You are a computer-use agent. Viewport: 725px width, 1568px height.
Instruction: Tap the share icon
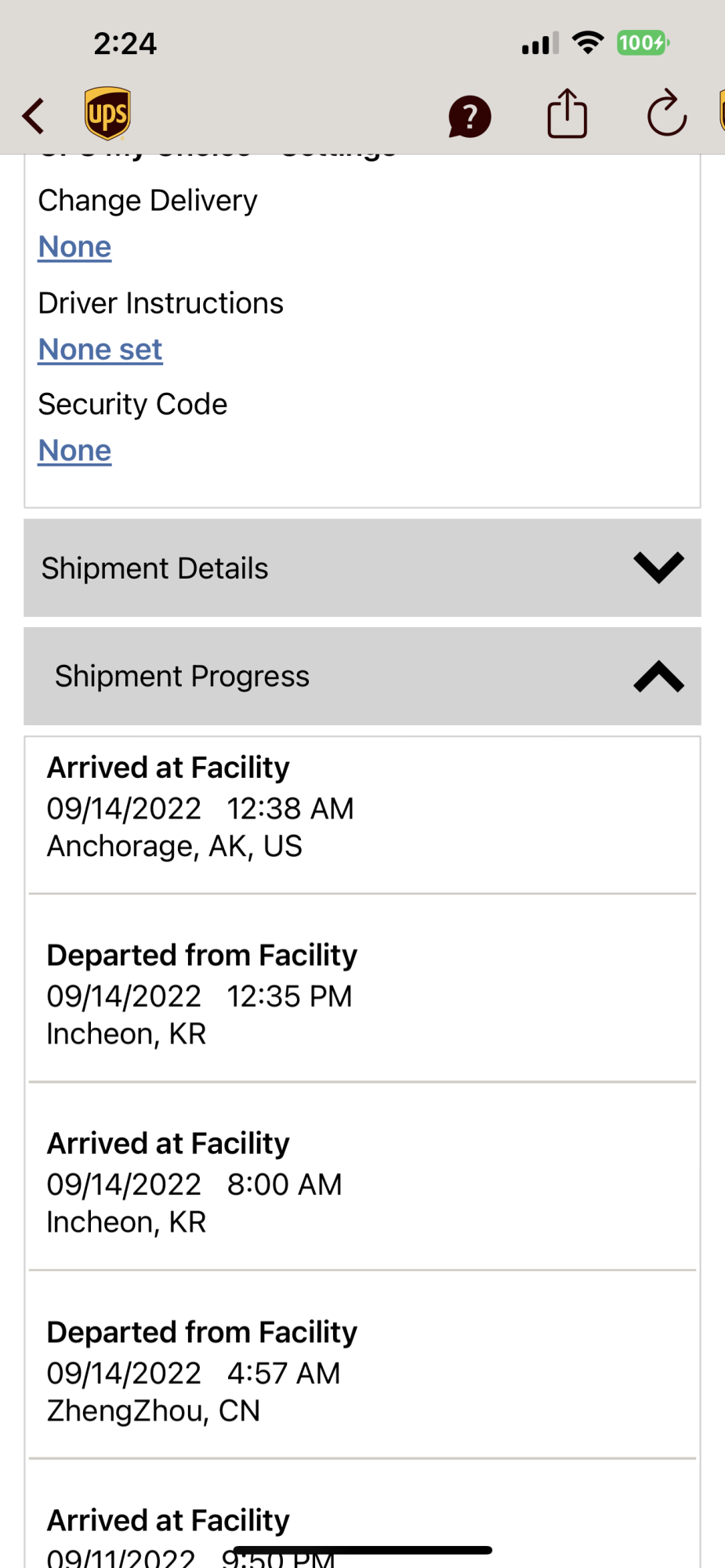[567, 114]
